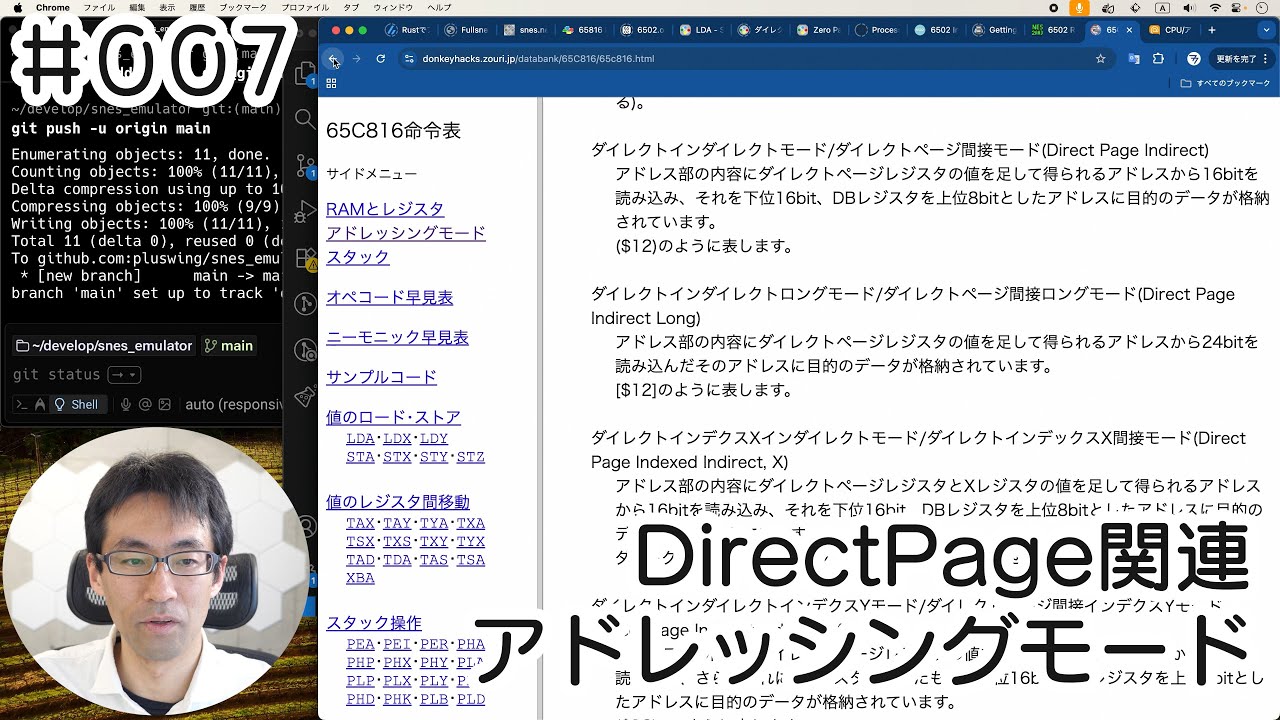Click the orange microphone menu bar icon
Viewport: 1280px width, 720px height.
(x=1079, y=7)
